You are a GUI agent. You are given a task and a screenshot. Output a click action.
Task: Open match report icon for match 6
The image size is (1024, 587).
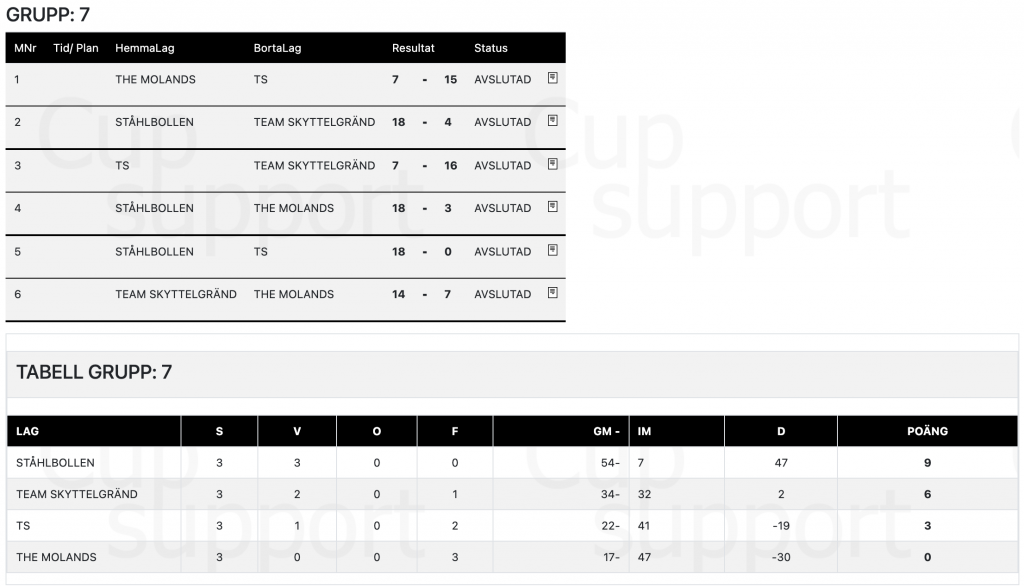pyautogui.click(x=552, y=293)
